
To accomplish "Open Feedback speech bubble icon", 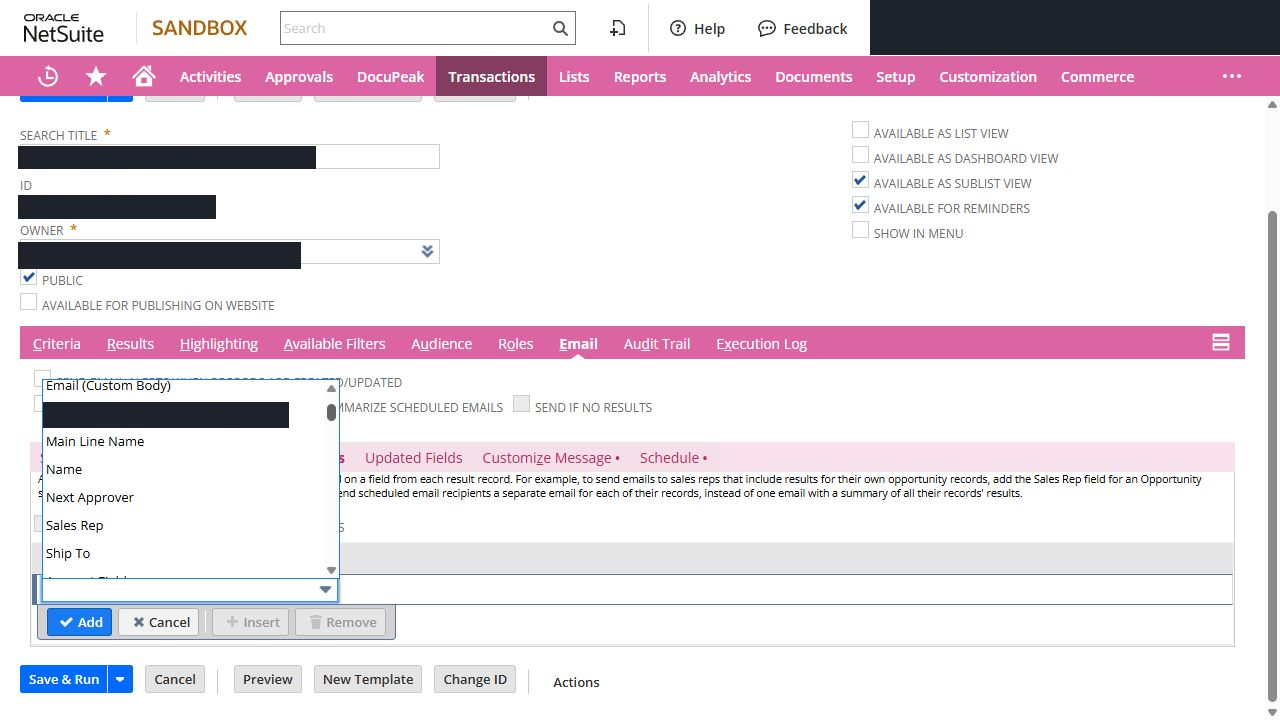I will [x=802, y=28].
